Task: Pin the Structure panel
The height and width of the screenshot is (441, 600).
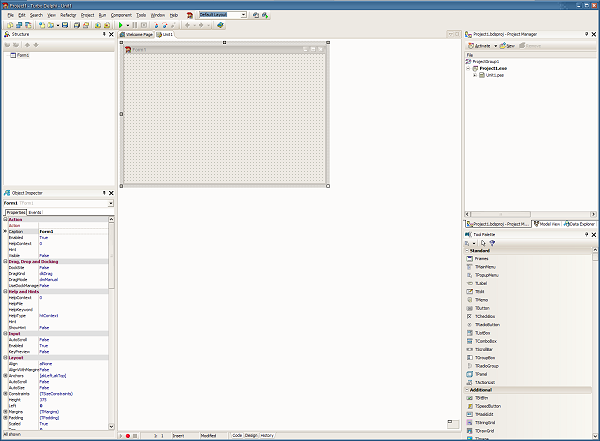Action: [103, 35]
